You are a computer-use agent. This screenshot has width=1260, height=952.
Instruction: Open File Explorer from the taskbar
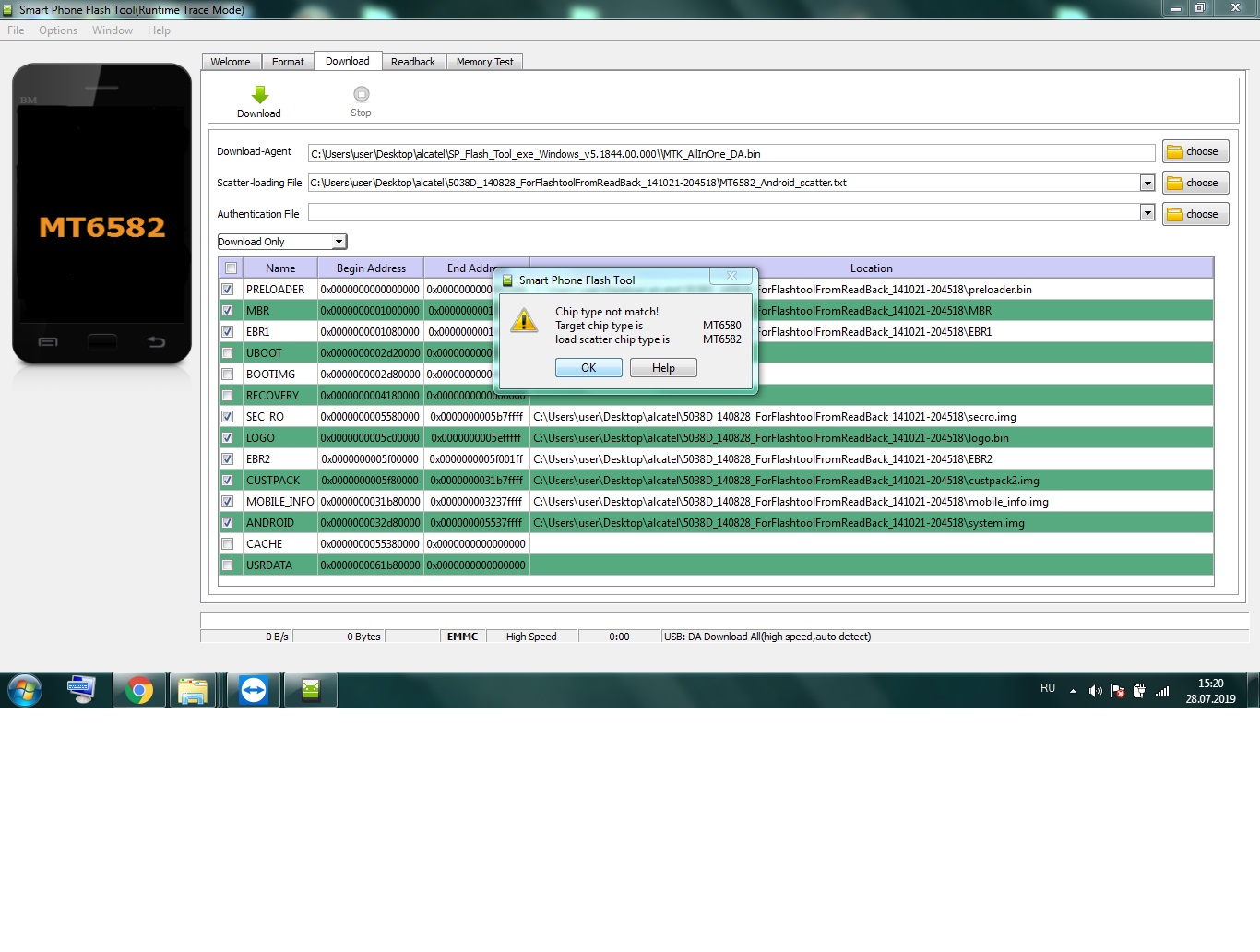tap(193, 690)
